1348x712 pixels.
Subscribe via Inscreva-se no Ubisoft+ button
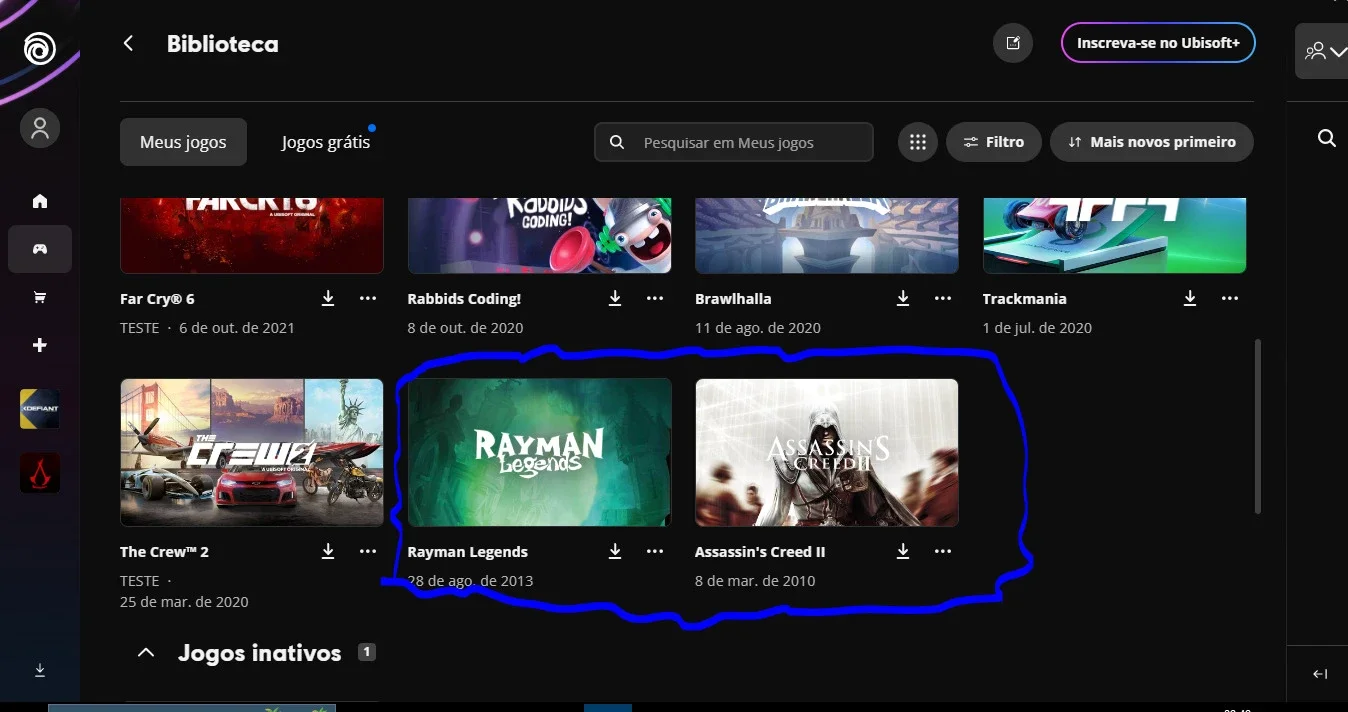1158,43
